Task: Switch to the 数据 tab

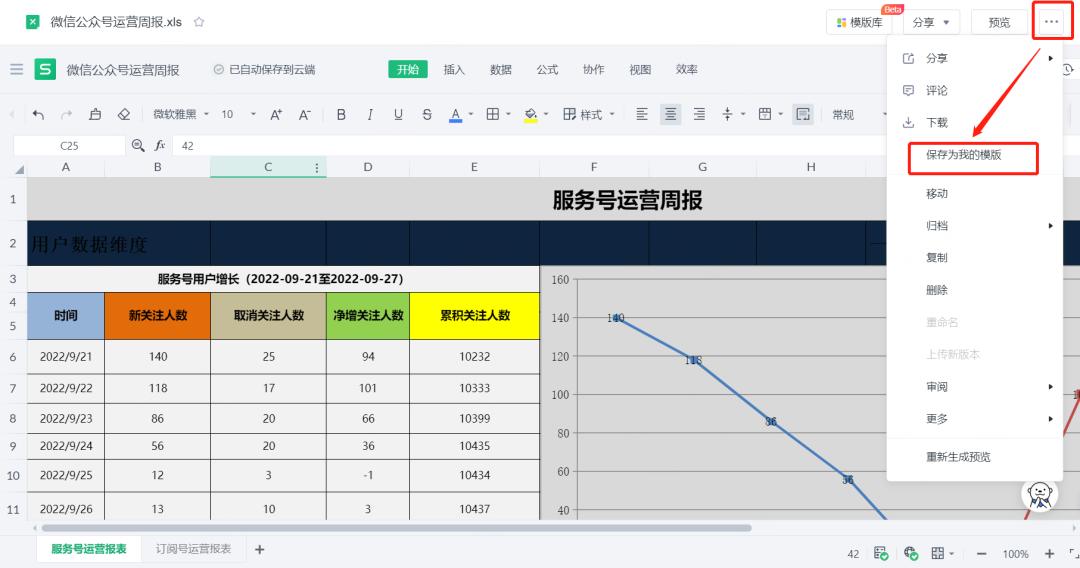Action: coord(501,69)
